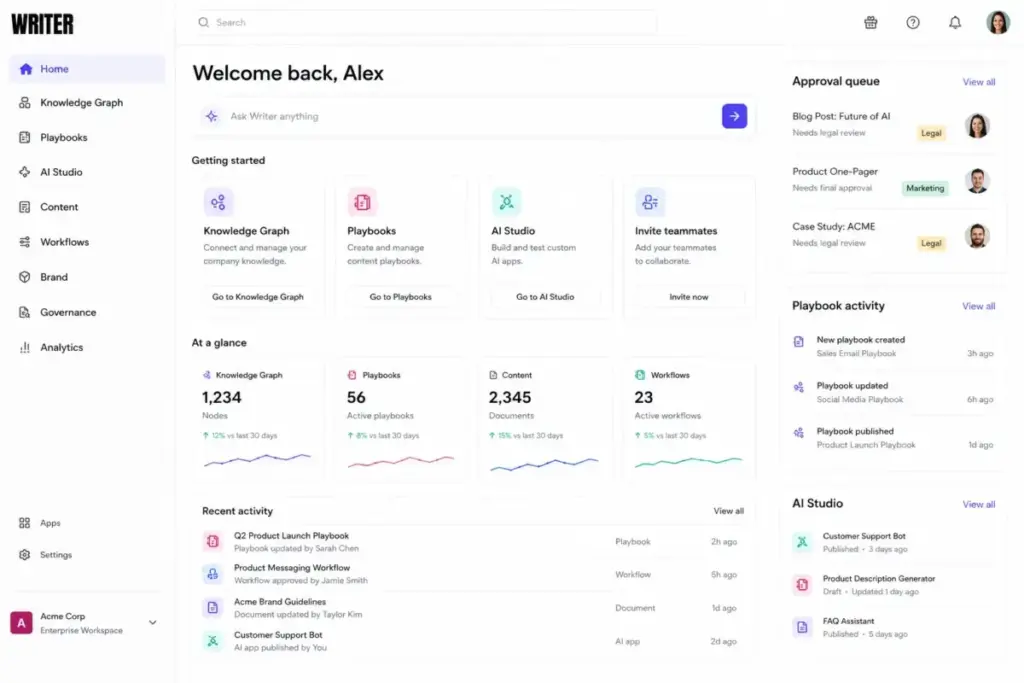Click Playbook updated activity icon

(799, 387)
